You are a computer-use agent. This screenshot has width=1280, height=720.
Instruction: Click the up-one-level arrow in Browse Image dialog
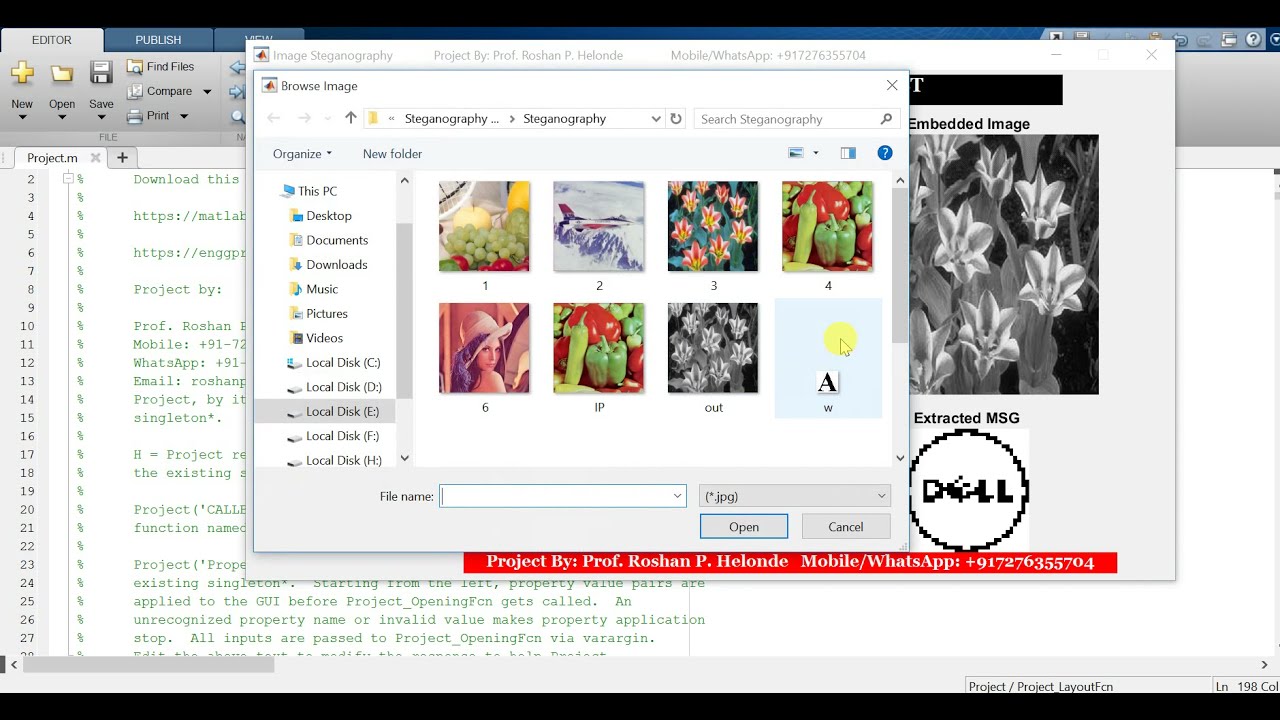351,118
